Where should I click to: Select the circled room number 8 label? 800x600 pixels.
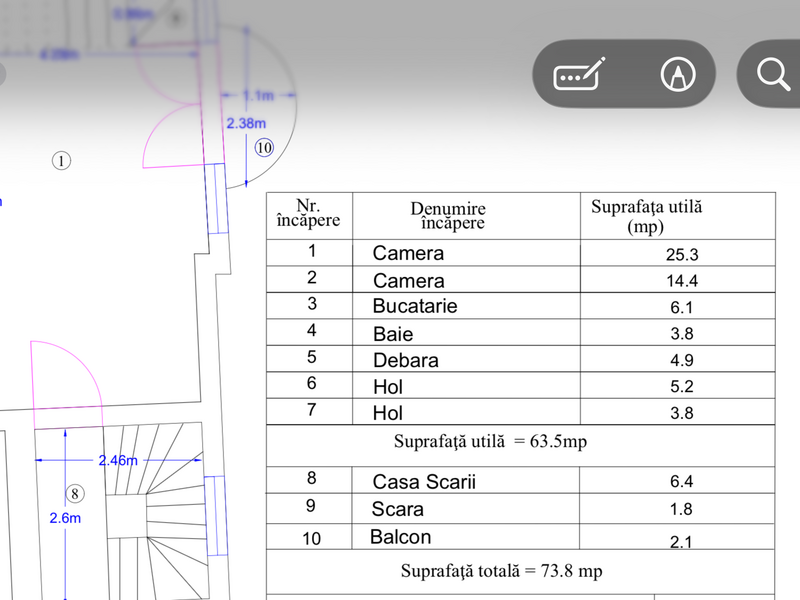75,494
